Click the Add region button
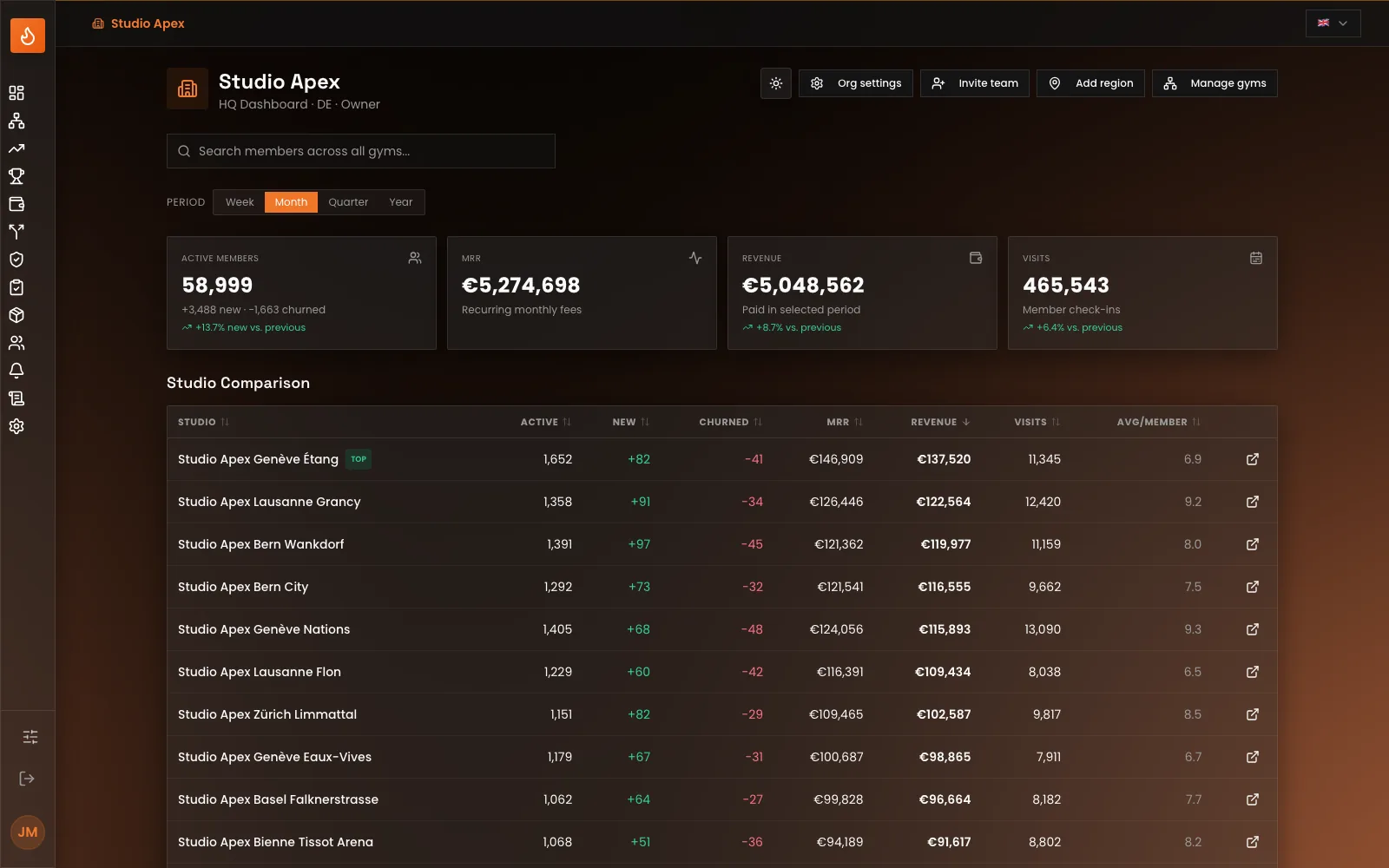The height and width of the screenshot is (868, 1389). click(x=1090, y=83)
